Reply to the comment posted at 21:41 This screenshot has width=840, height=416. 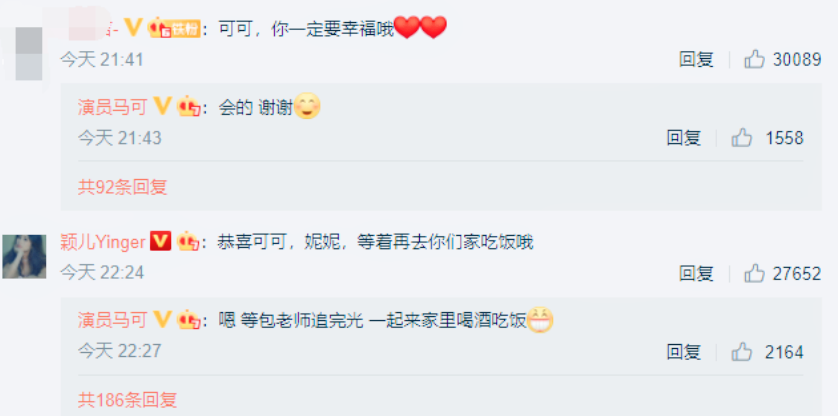pyautogui.click(x=696, y=59)
